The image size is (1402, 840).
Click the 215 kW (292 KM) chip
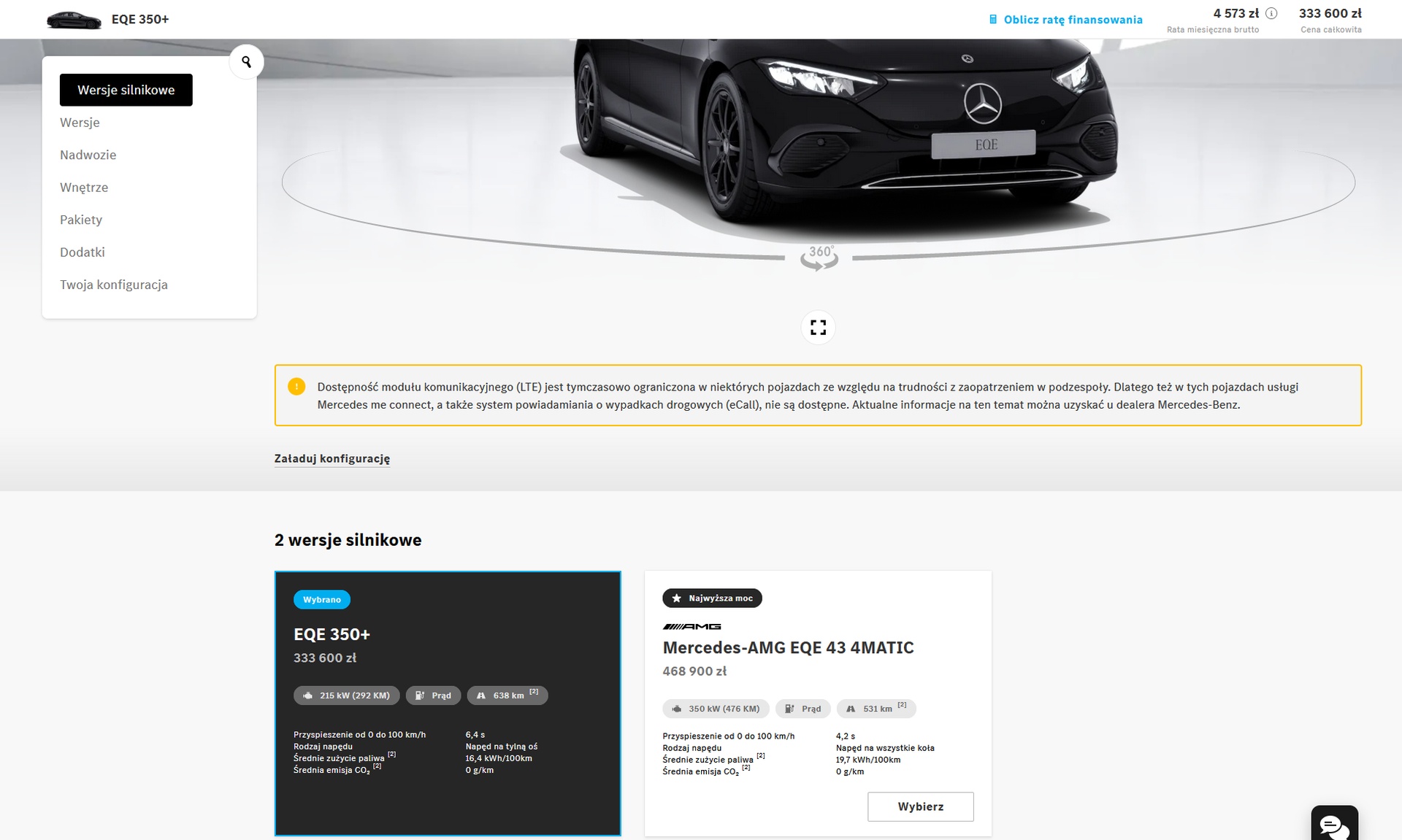pyautogui.click(x=347, y=695)
